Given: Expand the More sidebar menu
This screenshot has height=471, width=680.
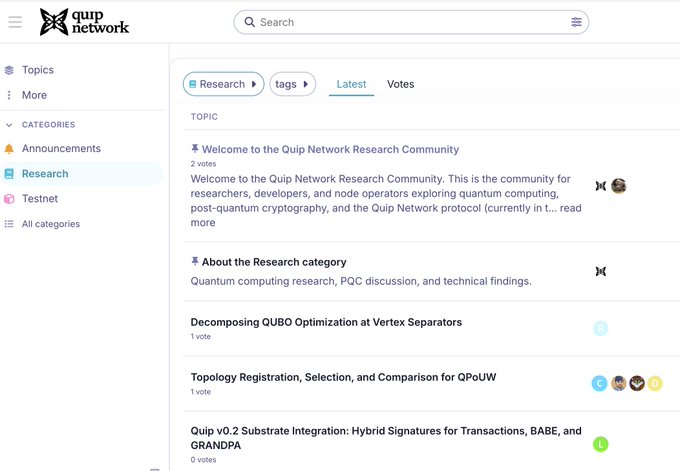Looking at the screenshot, I should (x=34, y=95).
